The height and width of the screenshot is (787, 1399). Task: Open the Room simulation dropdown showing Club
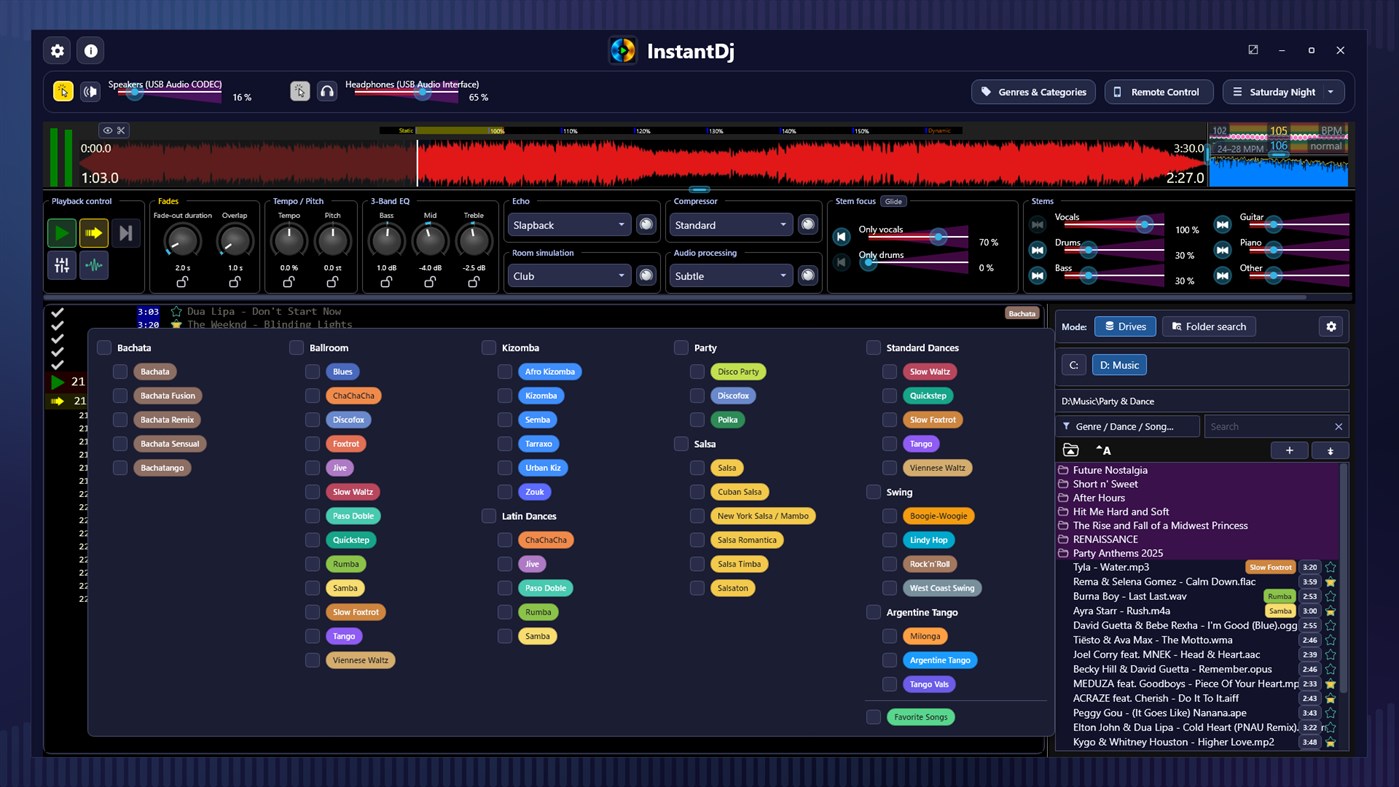(569, 276)
